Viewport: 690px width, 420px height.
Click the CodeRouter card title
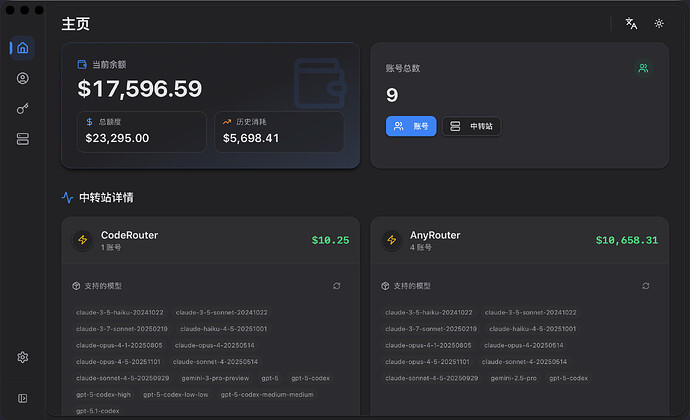click(129, 235)
